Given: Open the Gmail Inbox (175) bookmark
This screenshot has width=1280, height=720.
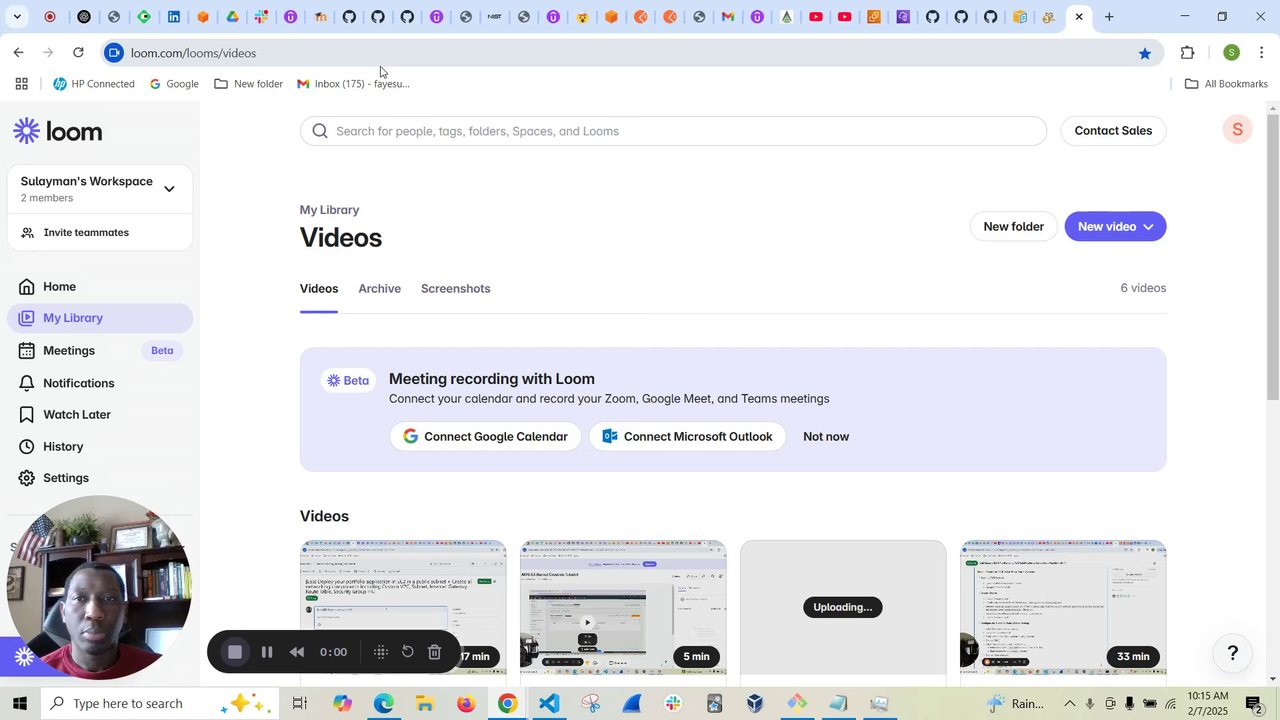Looking at the screenshot, I should 353,84.
